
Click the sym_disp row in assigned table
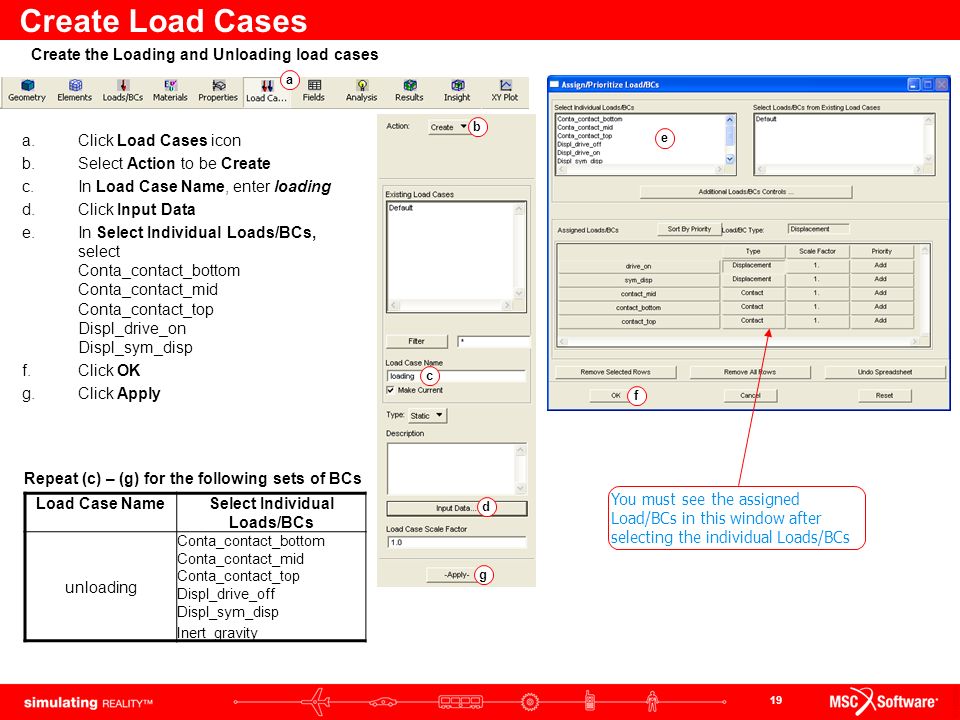pyautogui.click(x=639, y=280)
